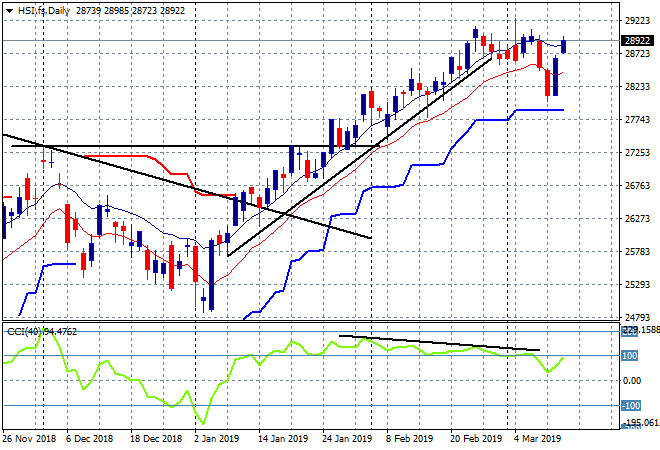660x450 pixels.
Task: Click the 4 Mar 2019 date label
Action: tap(537, 439)
